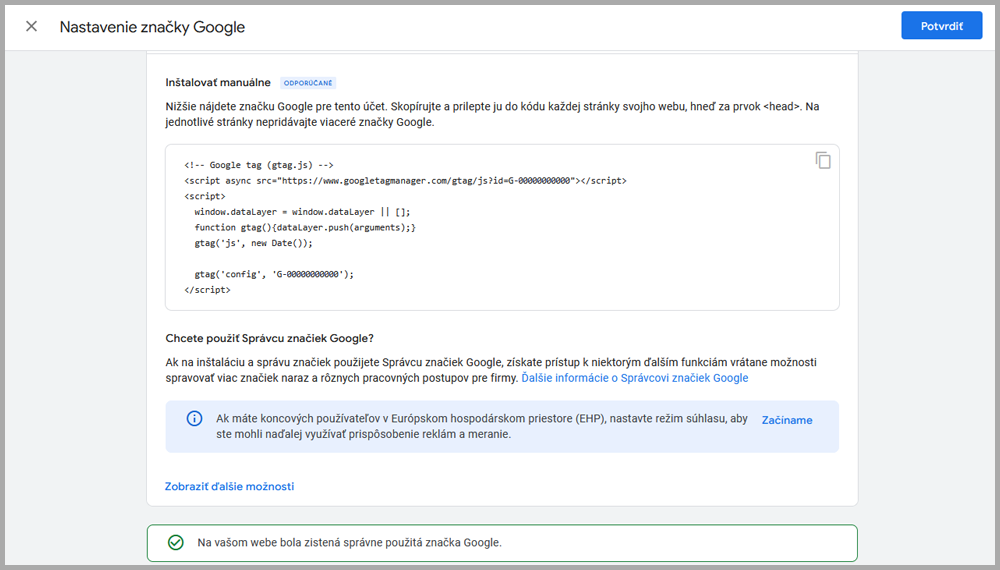Close the Google tag setup dialog
This screenshot has height=570, width=1000.
coord(32,27)
